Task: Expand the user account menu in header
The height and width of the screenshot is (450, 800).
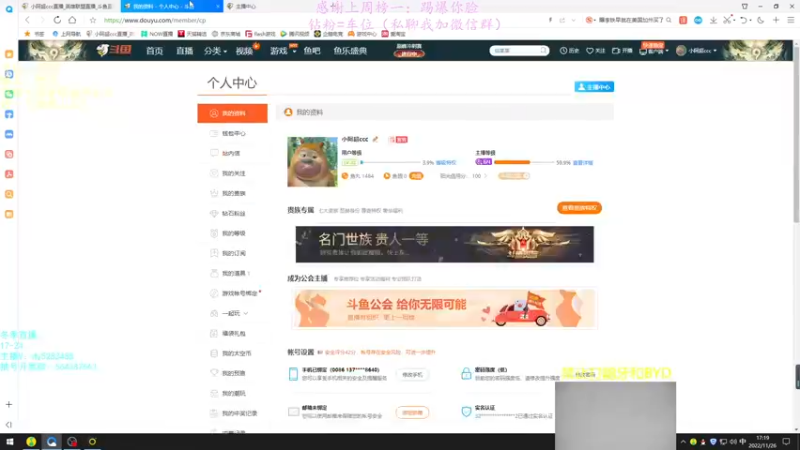Action: click(x=696, y=51)
